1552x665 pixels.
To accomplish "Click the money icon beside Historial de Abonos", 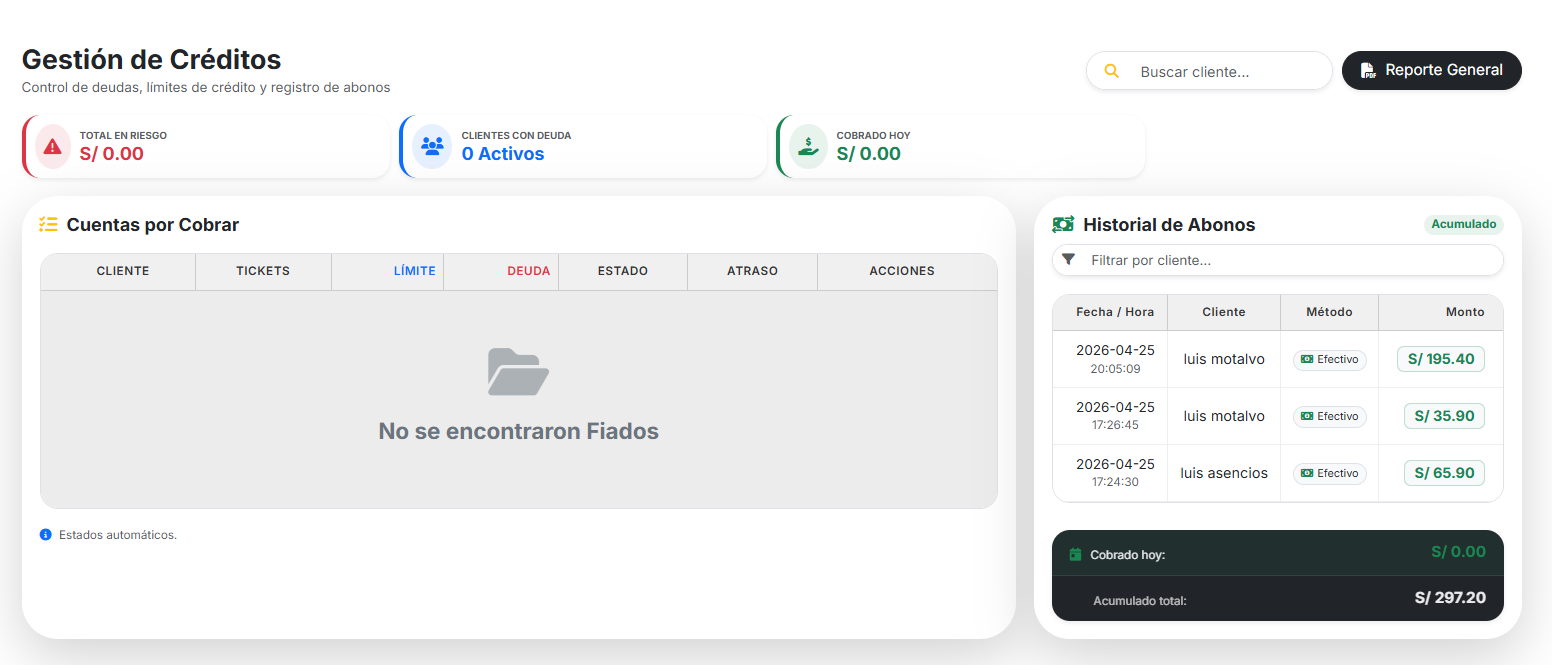I will click(x=1063, y=225).
